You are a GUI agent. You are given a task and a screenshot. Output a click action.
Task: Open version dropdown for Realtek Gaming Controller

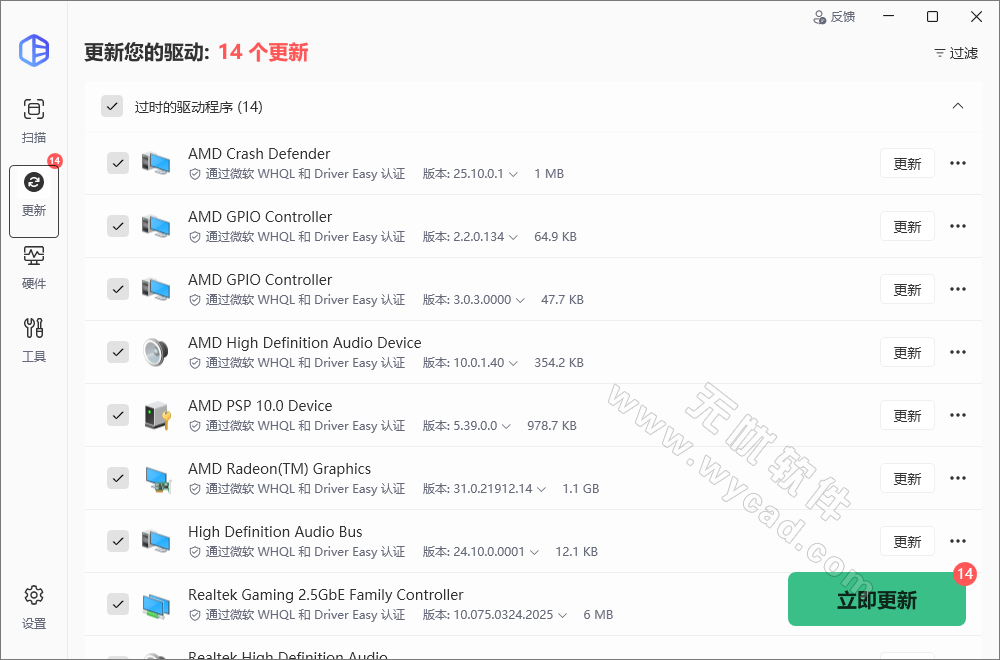pyautogui.click(x=562, y=615)
